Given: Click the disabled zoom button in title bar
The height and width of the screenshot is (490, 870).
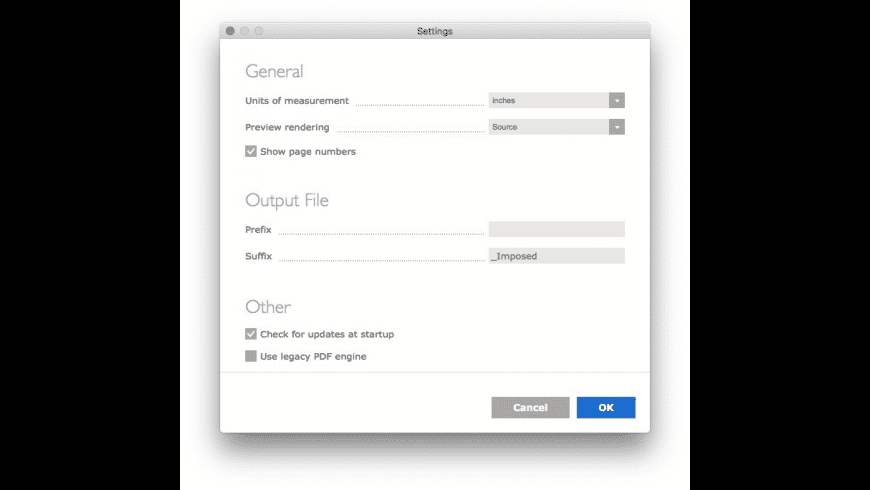Looking at the screenshot, I should pyautogui.click(x=259, y=31).
